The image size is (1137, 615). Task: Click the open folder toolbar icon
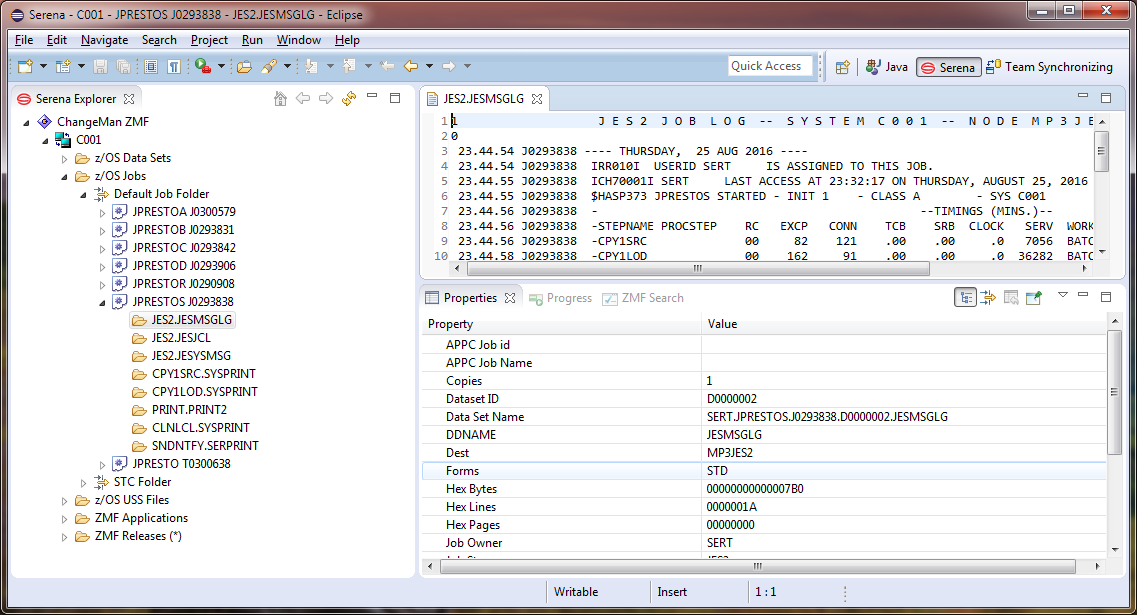(x=244, y=67)
